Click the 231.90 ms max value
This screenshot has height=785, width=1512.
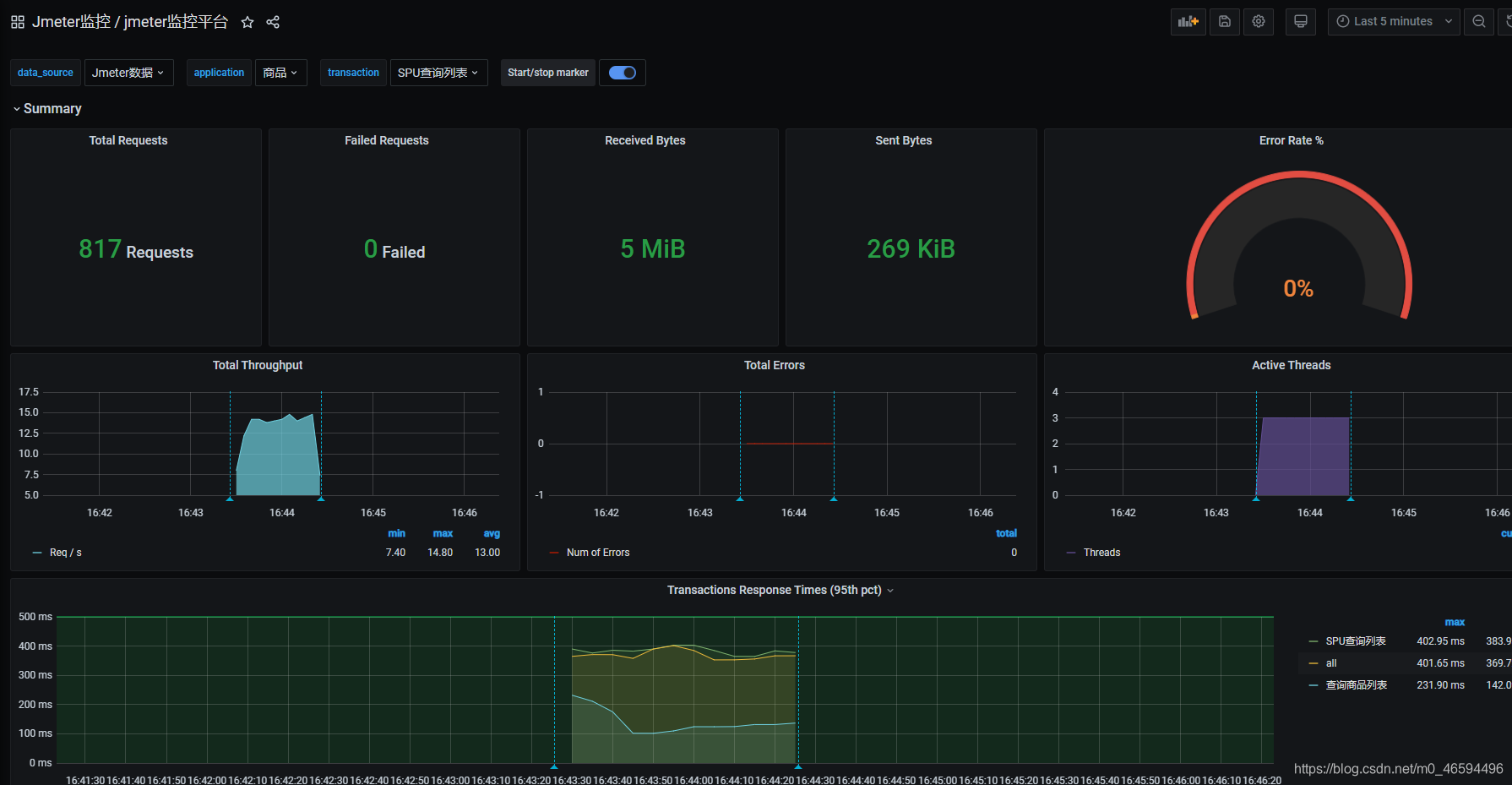(x=1440, y=685)
